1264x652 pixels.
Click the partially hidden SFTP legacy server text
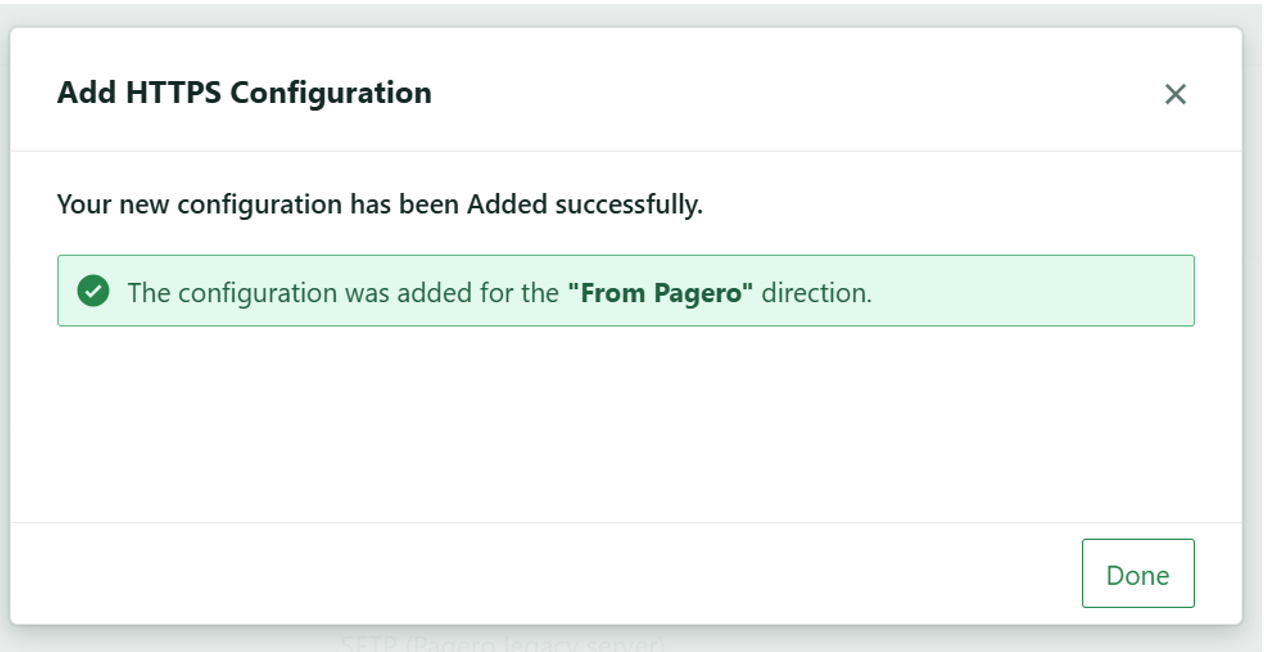tap(502, 643)
